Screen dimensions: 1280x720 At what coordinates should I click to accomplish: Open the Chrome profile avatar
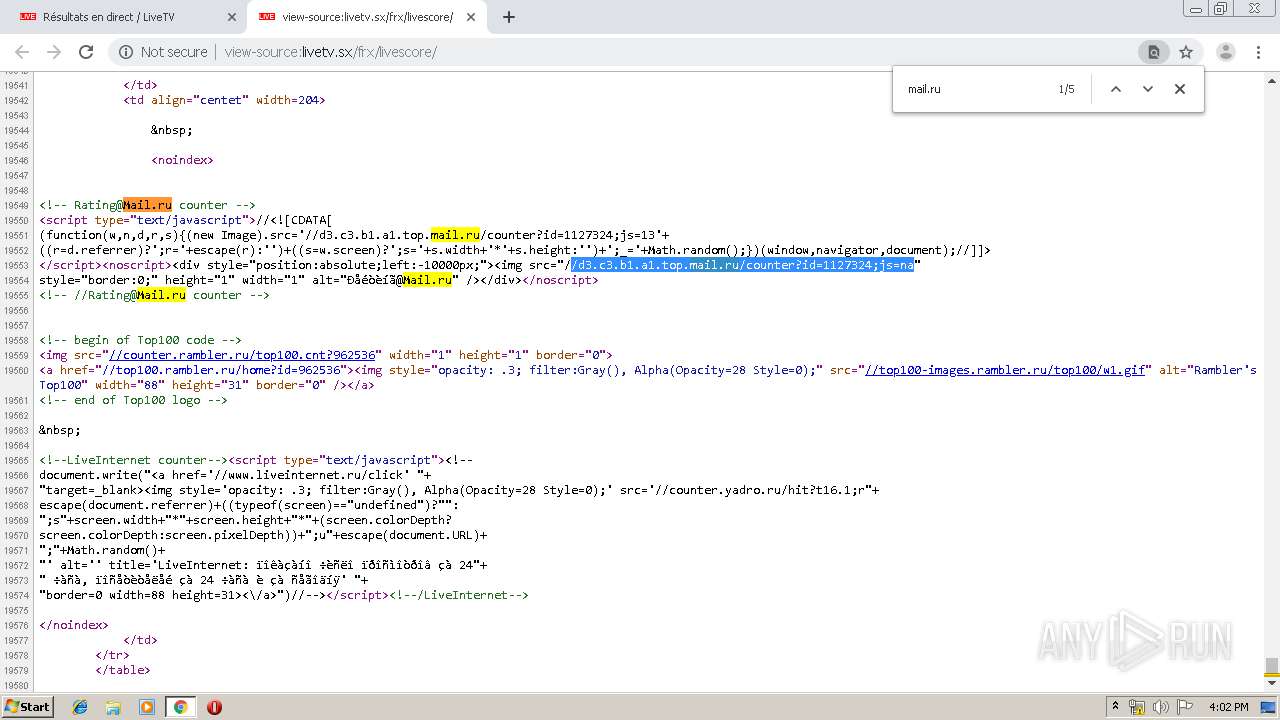(1225, 52)
